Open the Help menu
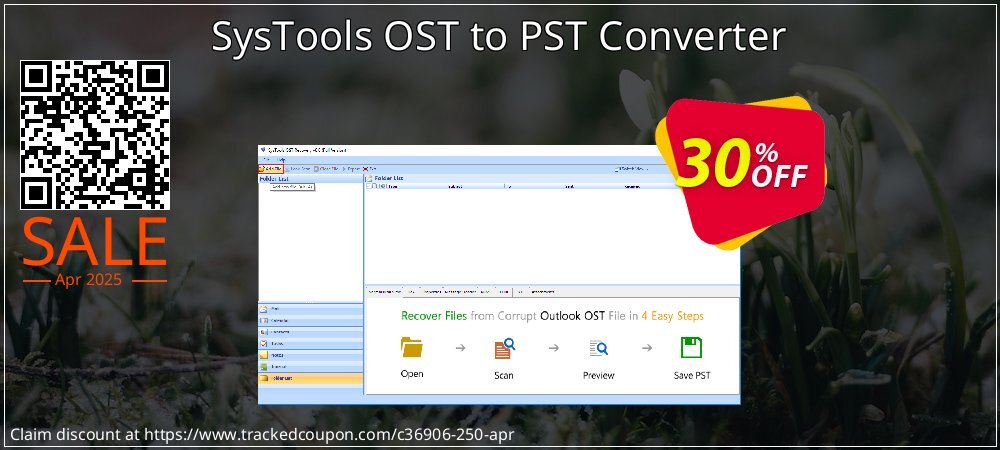 (x=281, y=159)
